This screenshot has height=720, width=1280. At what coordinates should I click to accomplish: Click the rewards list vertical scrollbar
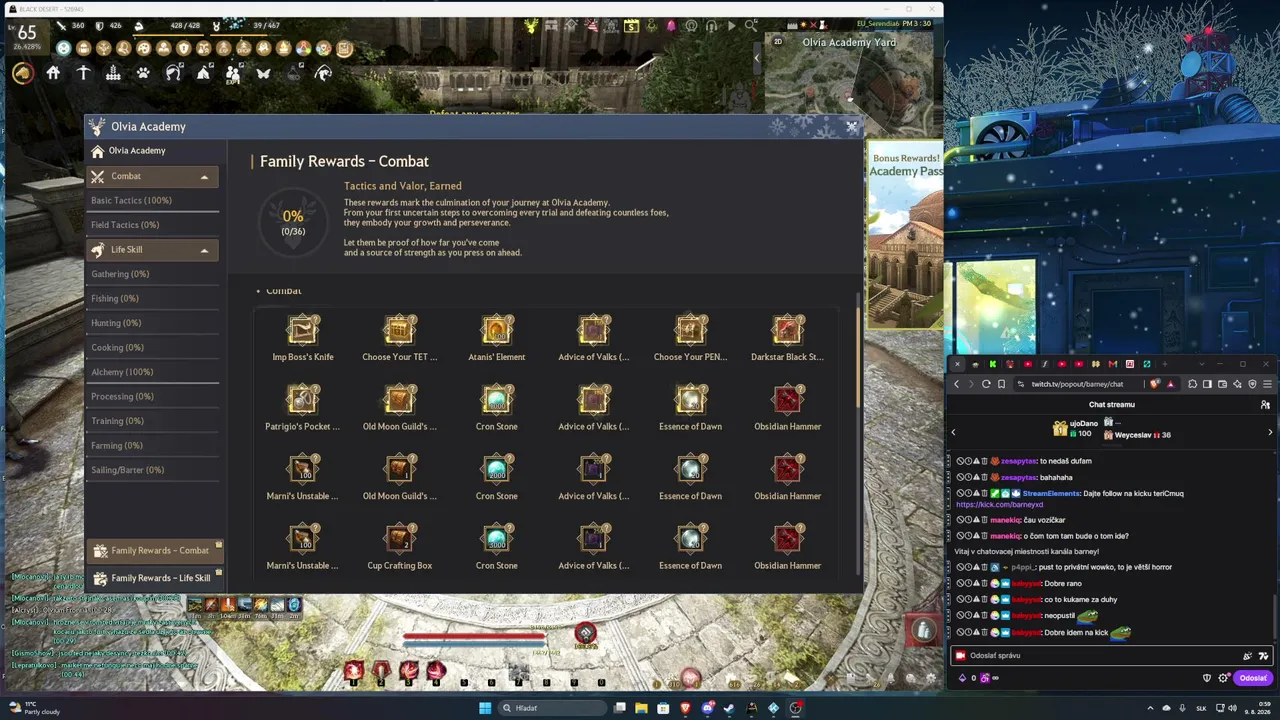point(857,355)
